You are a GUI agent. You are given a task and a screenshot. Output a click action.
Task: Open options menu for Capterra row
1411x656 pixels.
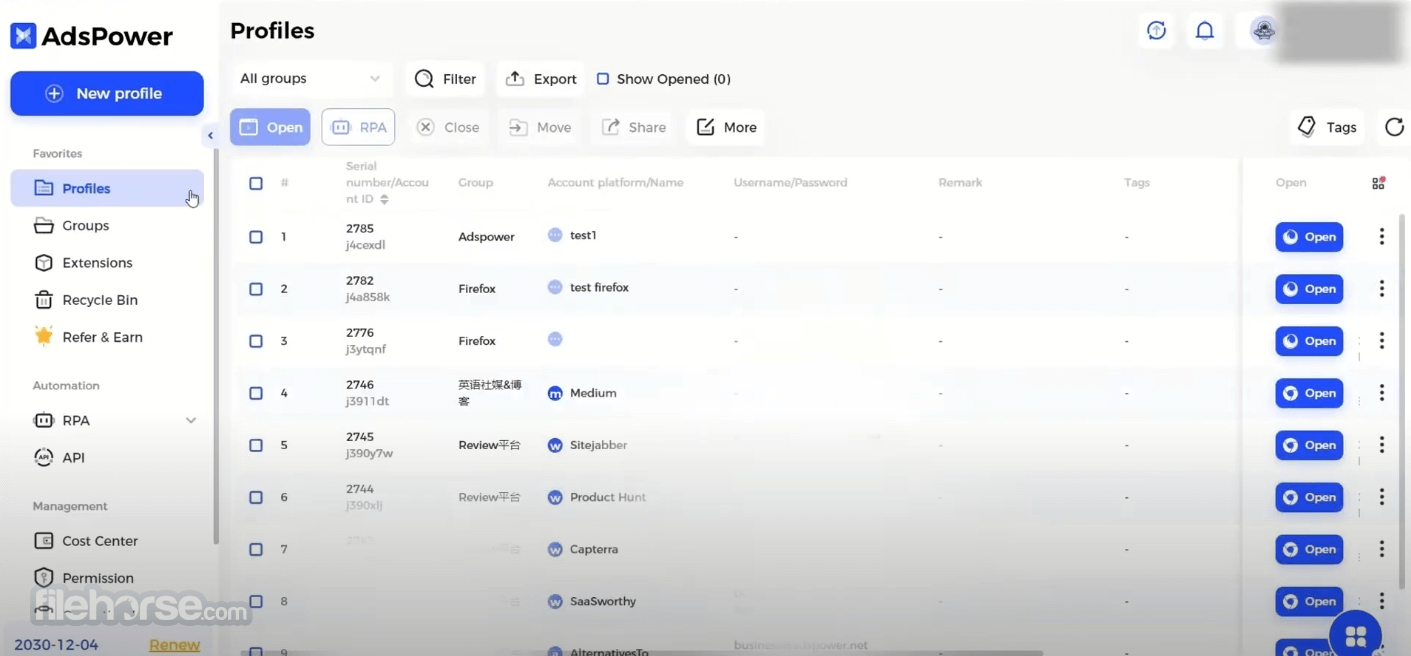(x=1382, y=549)
